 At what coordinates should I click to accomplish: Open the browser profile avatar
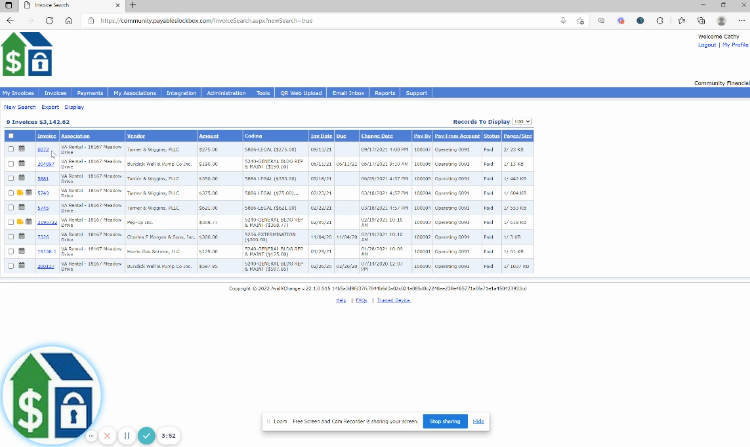tap(721, 19)
